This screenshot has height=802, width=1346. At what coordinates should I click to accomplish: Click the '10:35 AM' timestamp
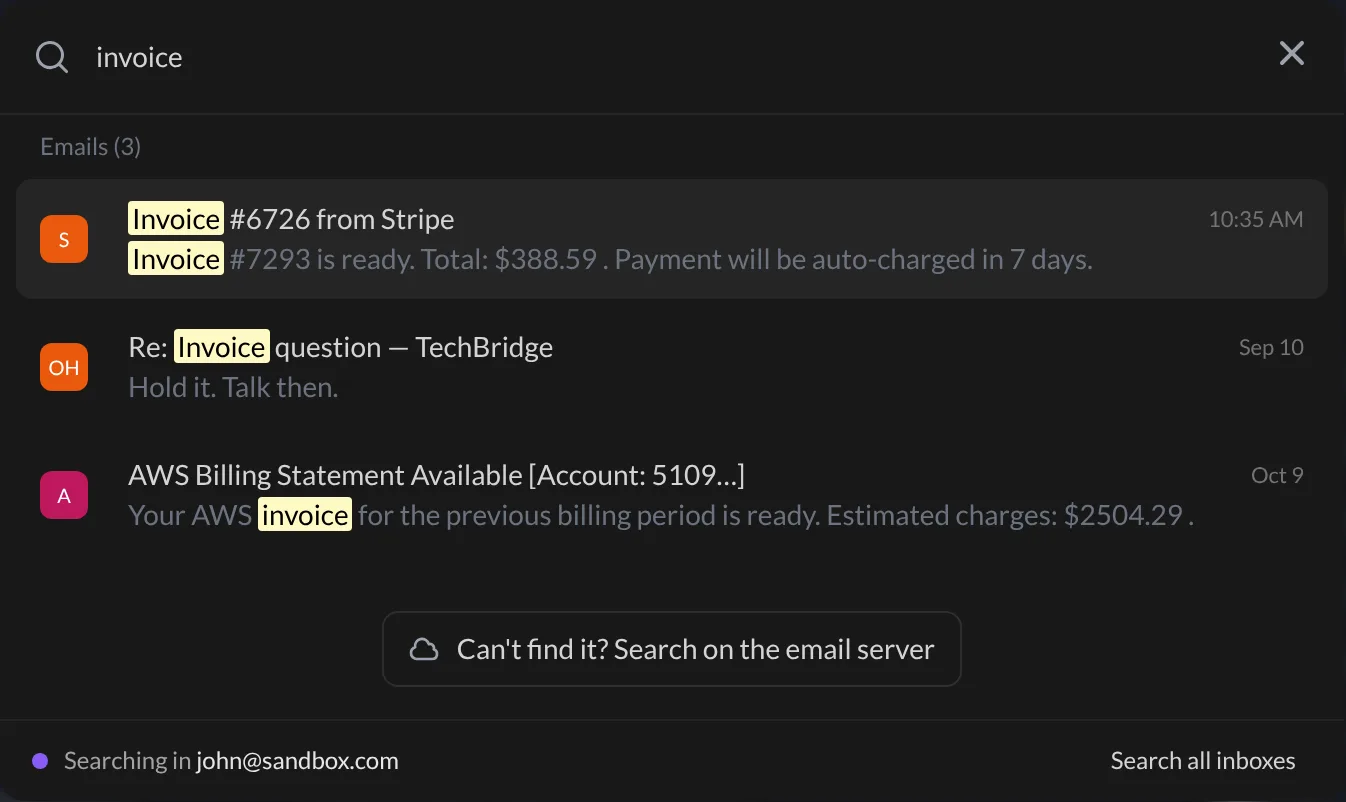tap(1256, 220)
